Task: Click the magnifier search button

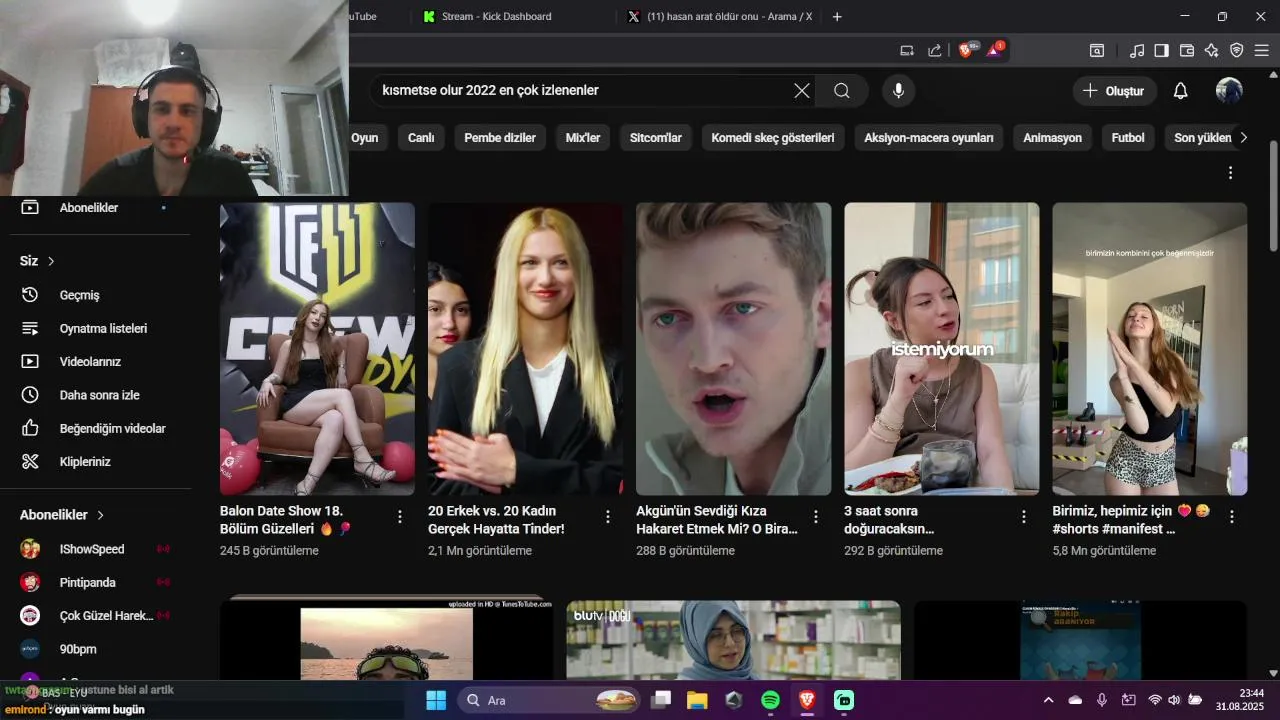Action: (842, 91)
